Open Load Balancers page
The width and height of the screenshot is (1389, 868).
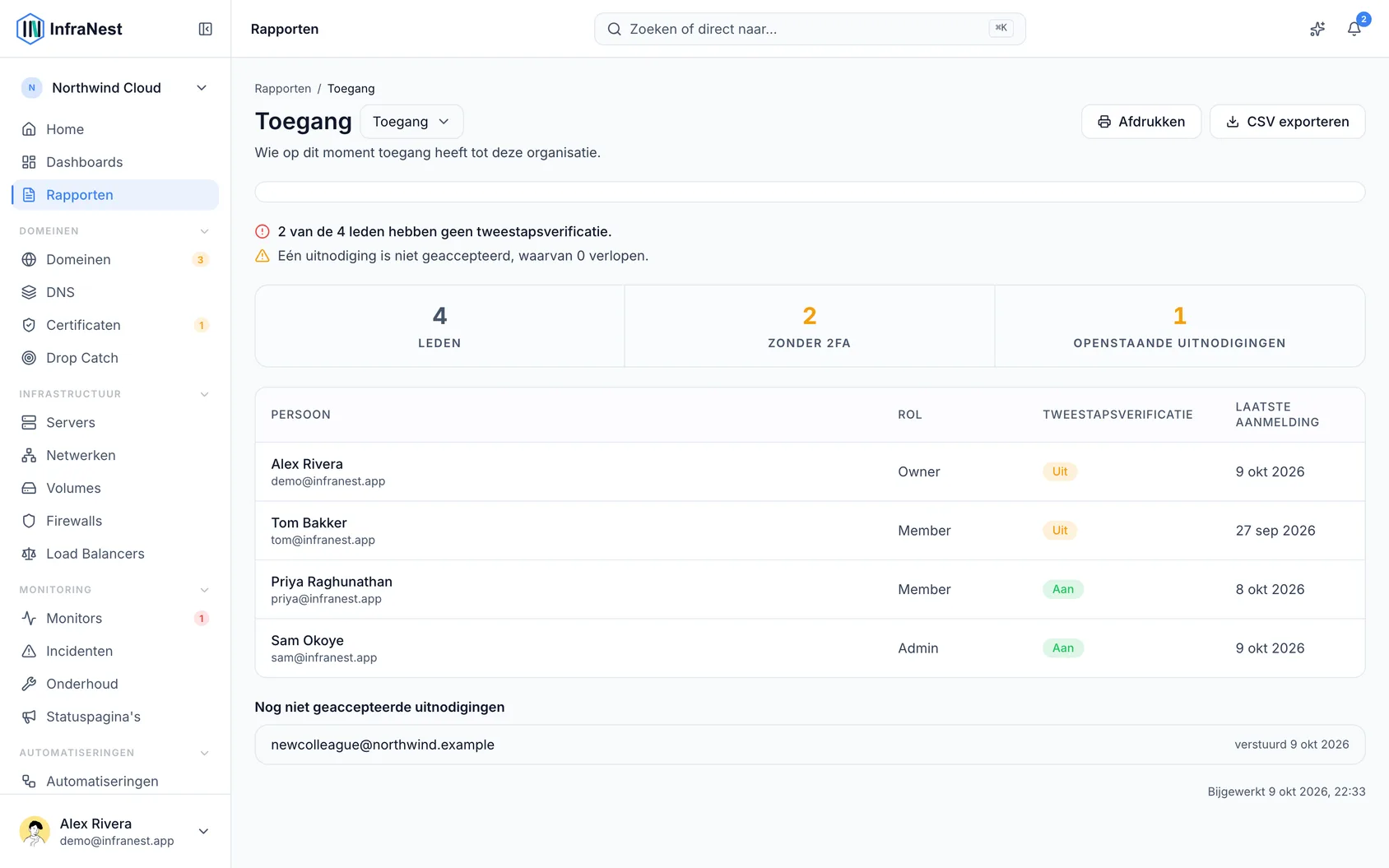pos(115,554)
